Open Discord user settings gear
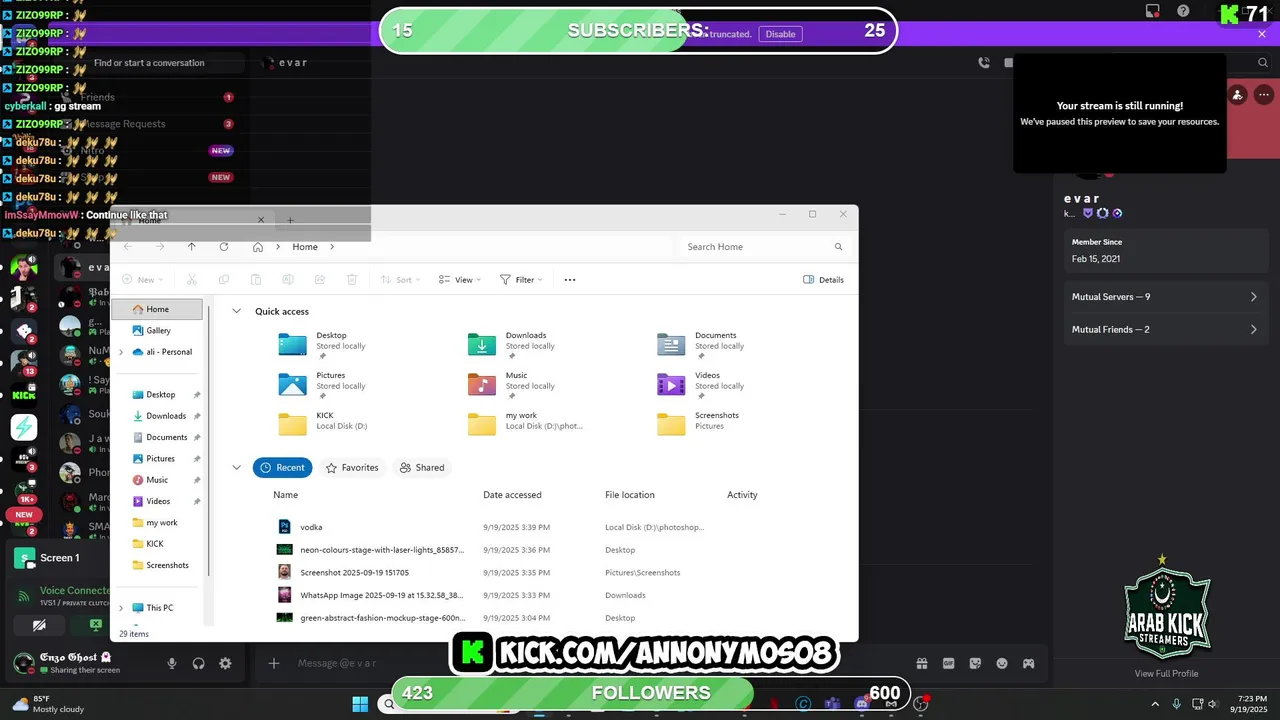Screen dimensions: 1280x720 pos(225,663)
